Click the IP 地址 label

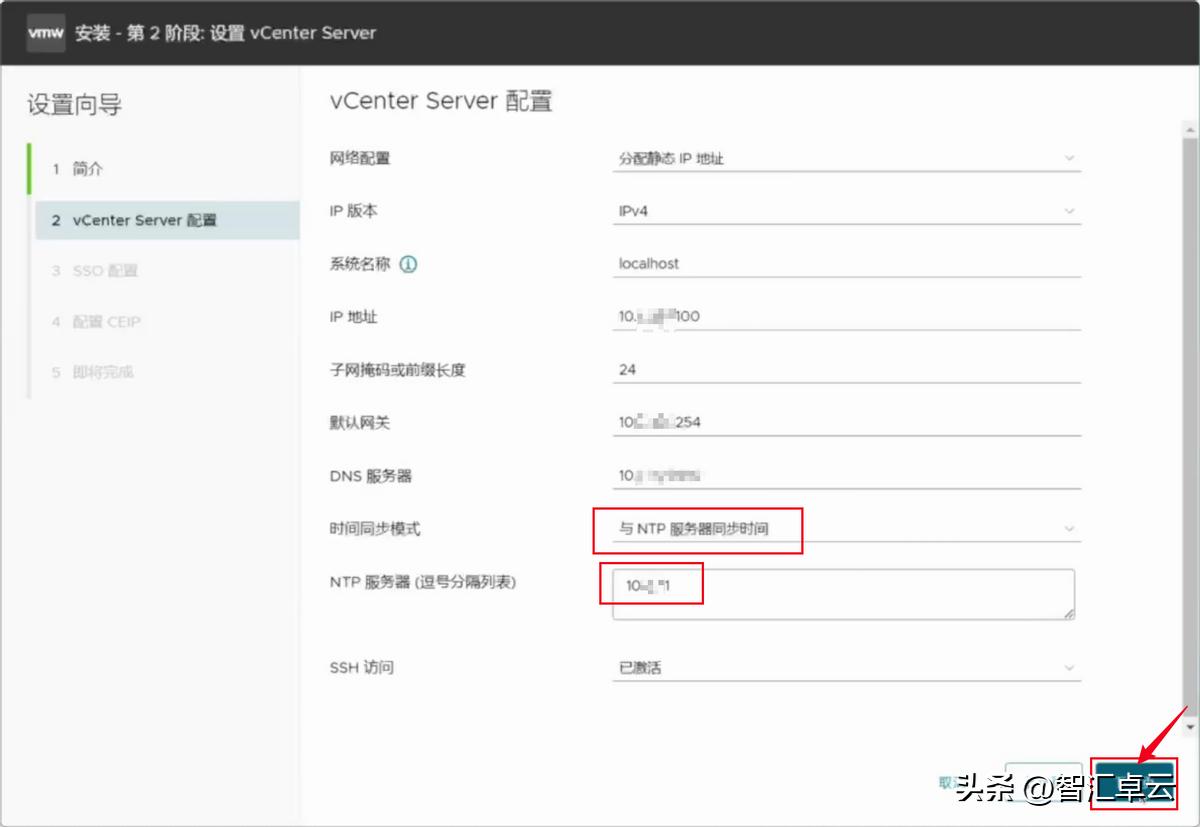click(x=354, y=317)
